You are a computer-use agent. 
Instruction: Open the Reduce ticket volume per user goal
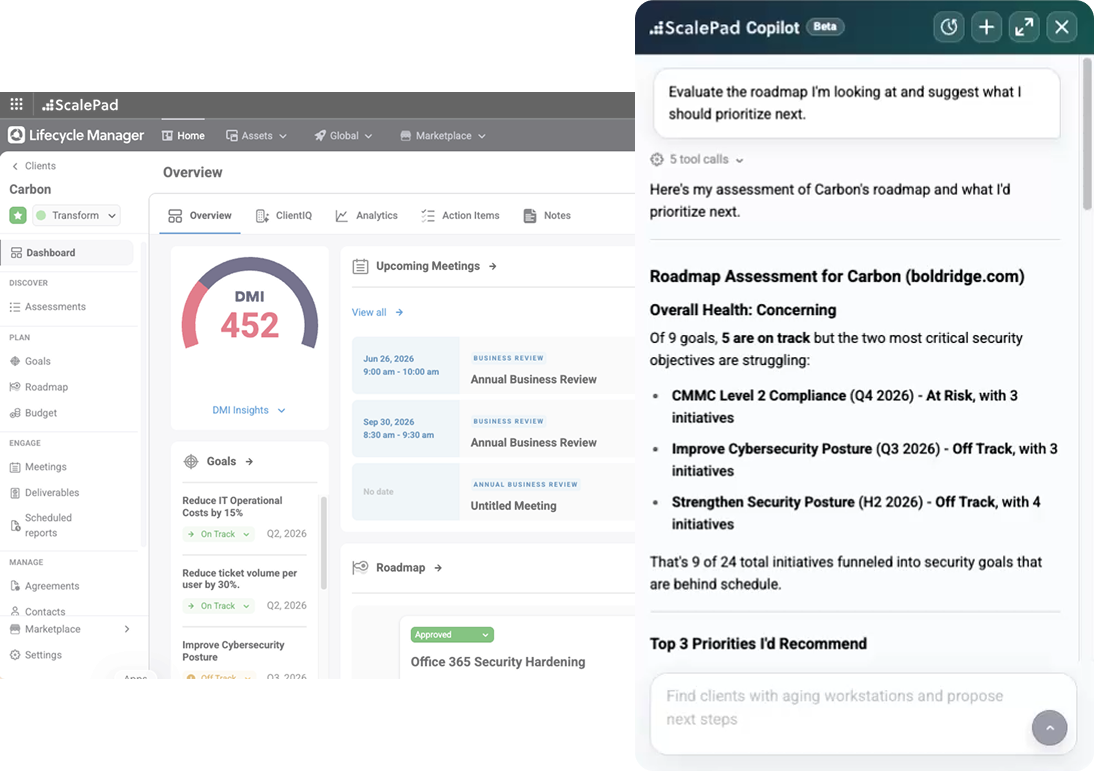point(239,578)
